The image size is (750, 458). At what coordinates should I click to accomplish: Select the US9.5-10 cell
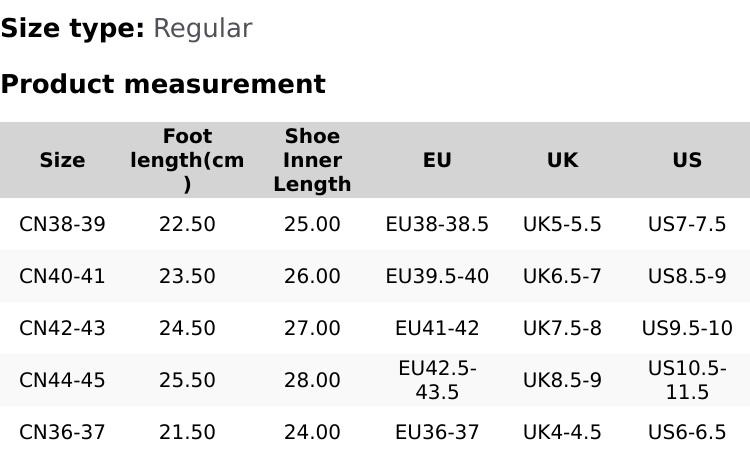(x=687, y=328)
